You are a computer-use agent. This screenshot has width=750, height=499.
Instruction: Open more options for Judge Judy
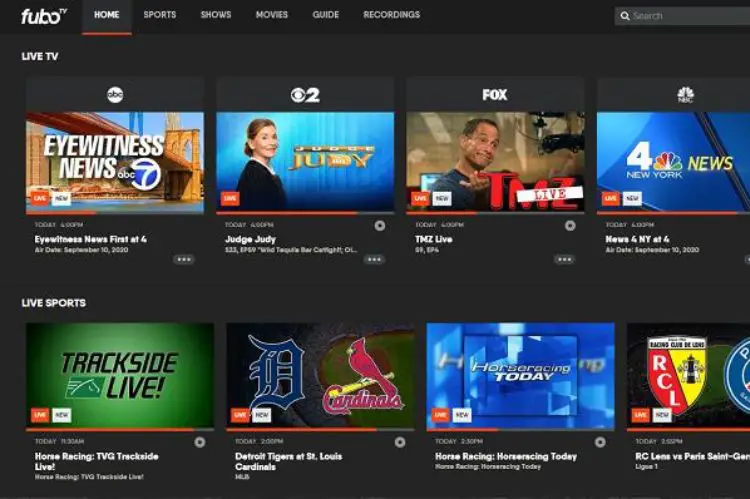(374, 259)
